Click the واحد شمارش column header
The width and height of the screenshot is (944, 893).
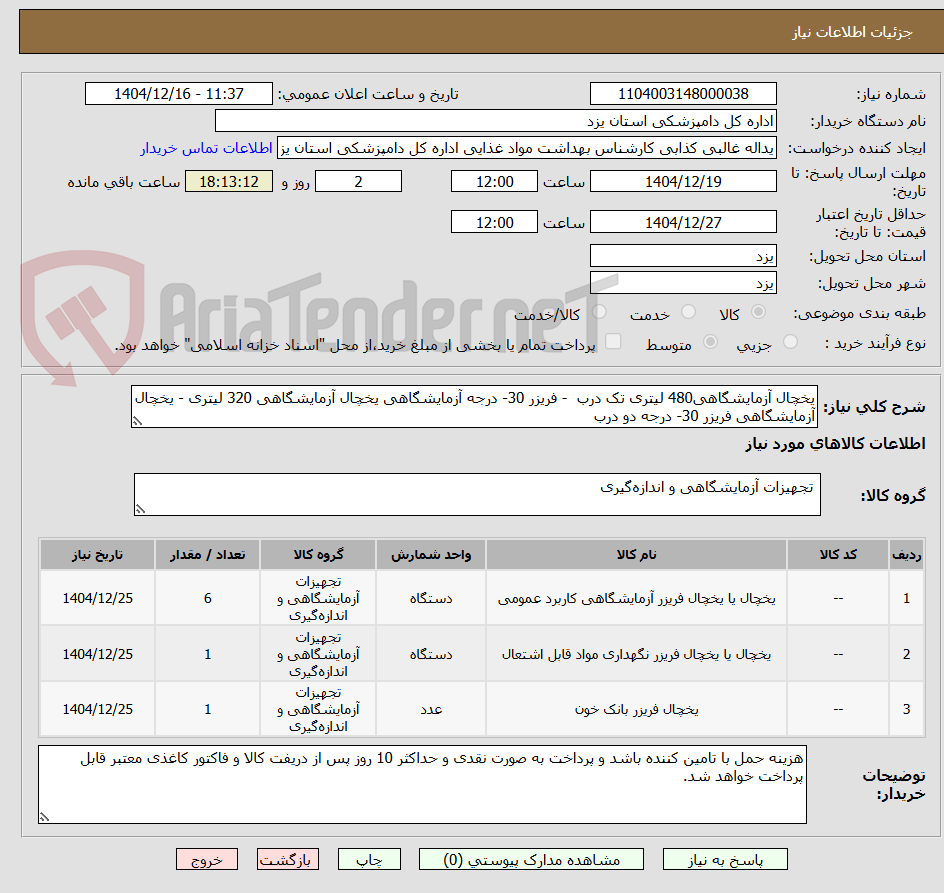(431, 555)
